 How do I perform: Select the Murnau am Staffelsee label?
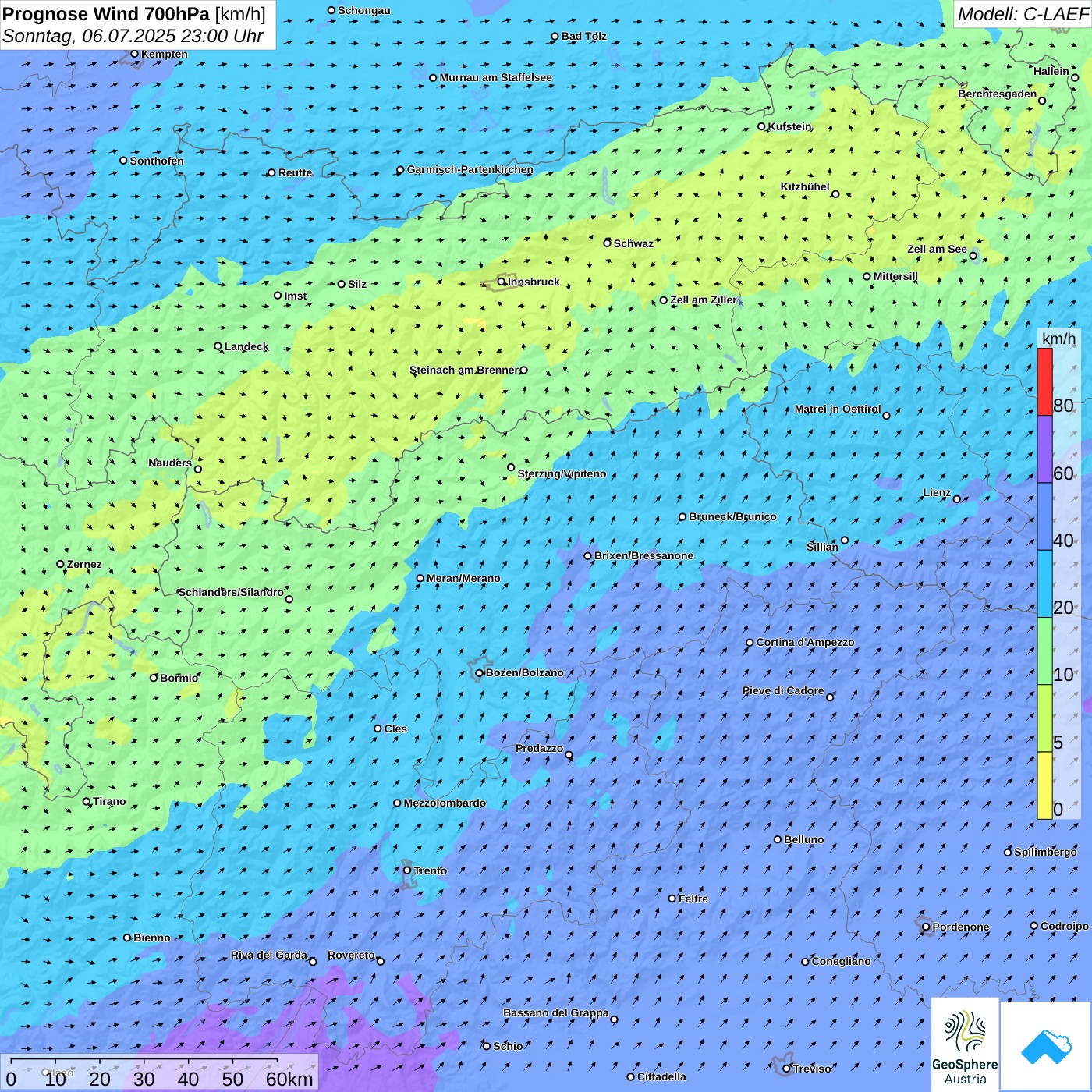[x=495, y=77]
